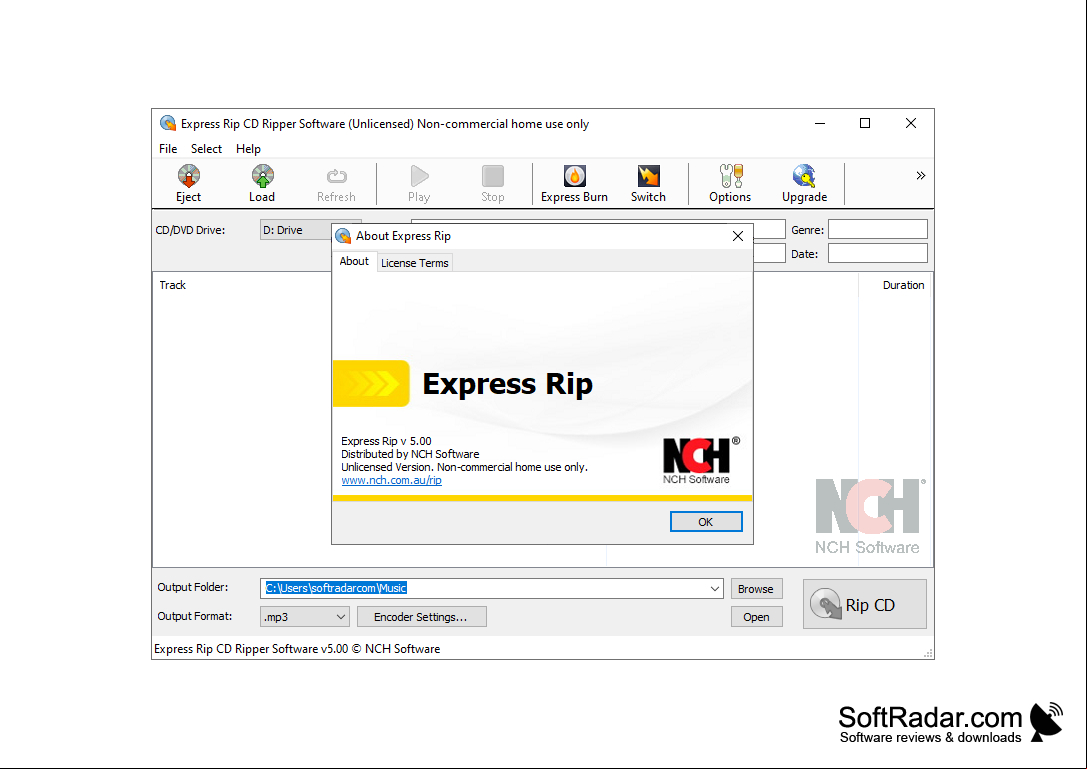Image resolution: width=1087 pixels, height=769 pixels.
Task: Click the Upgrade toolbar icon
Action: pos(804,184)
